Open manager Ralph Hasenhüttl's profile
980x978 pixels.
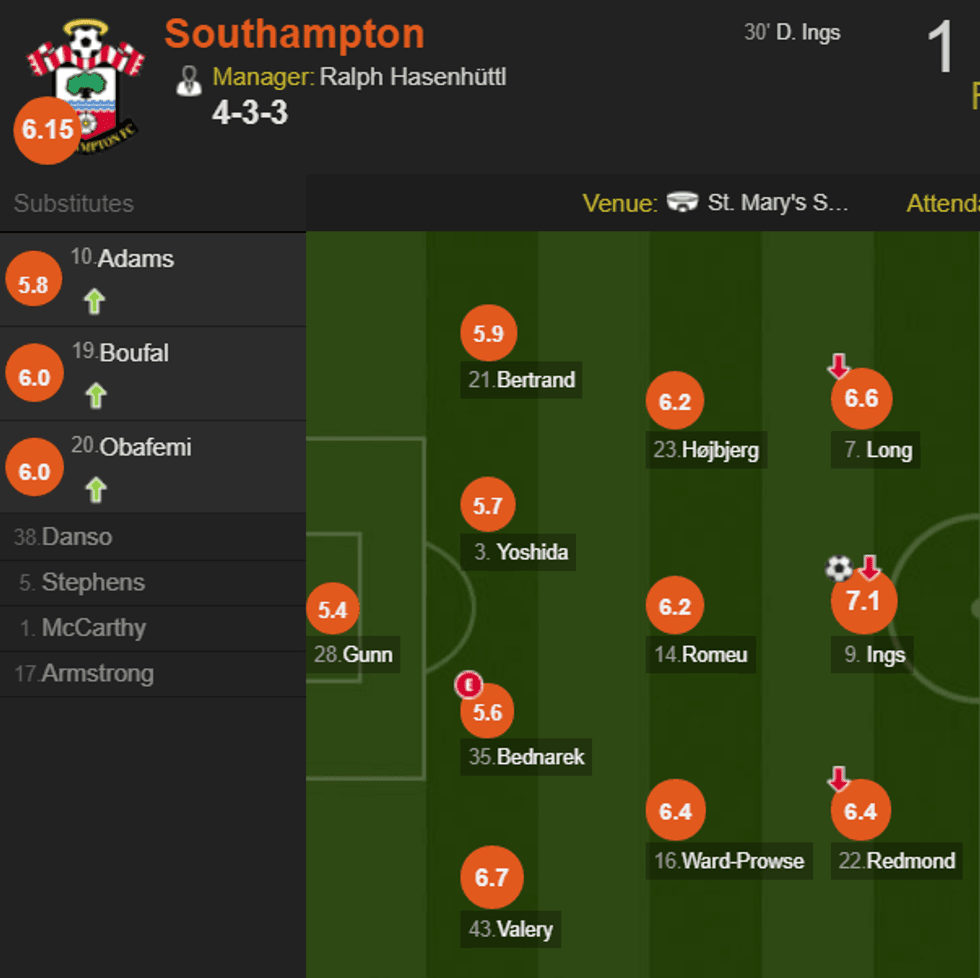[412, 77]
